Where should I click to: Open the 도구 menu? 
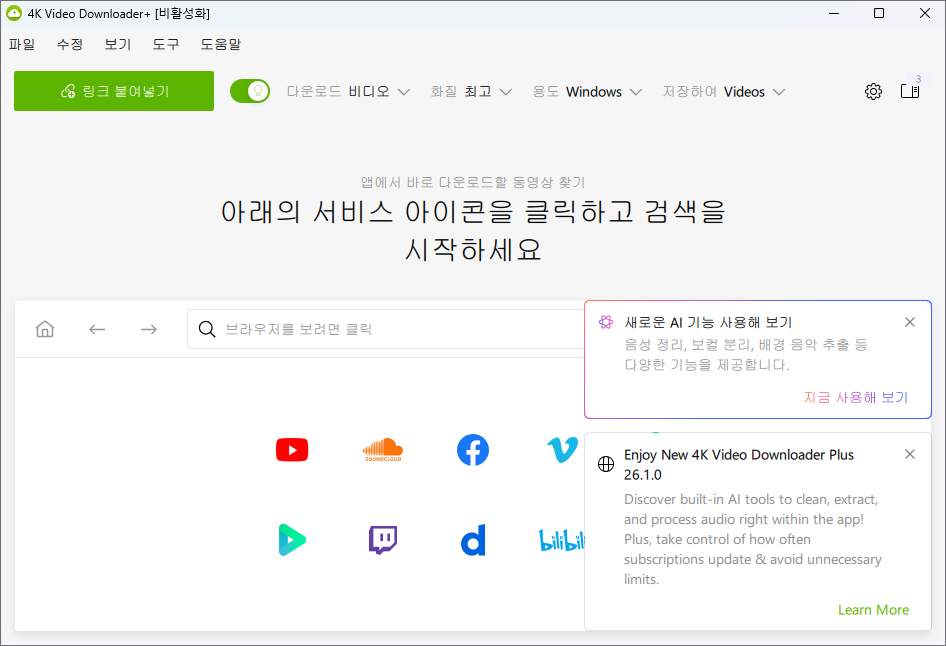click(166, 44)
